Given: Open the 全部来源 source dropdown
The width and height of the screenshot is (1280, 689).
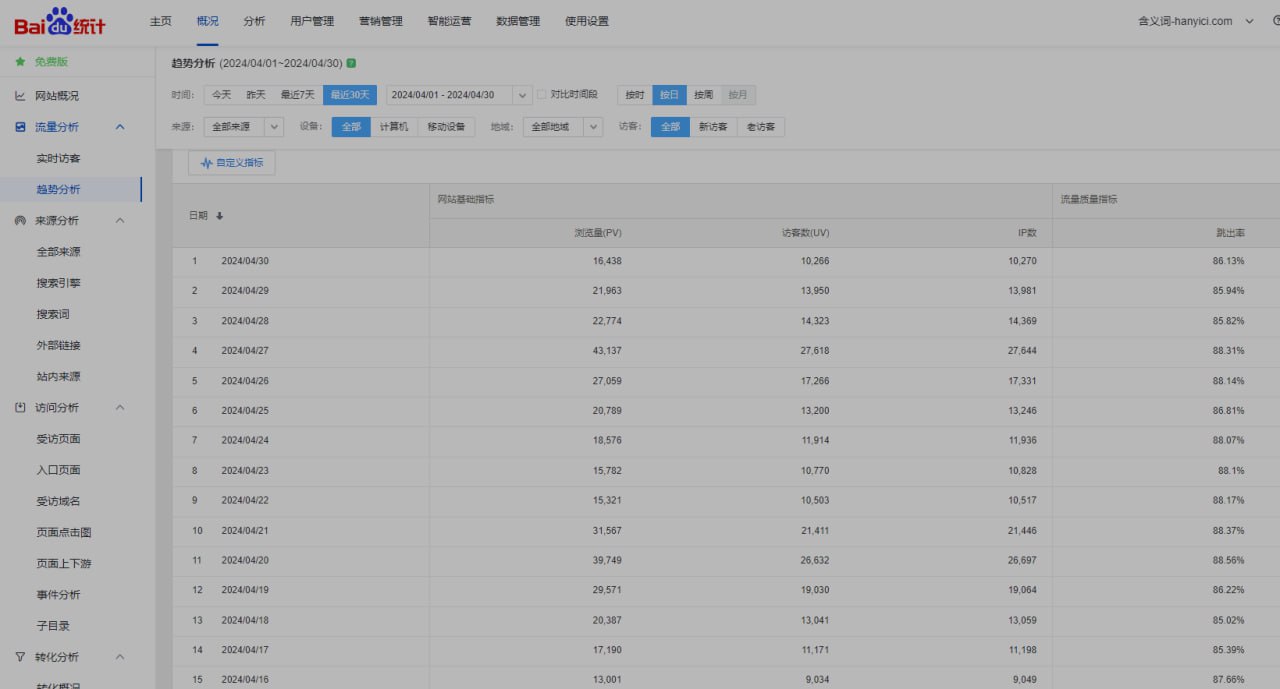Looking at the screenshot, I should coord(243,127).
